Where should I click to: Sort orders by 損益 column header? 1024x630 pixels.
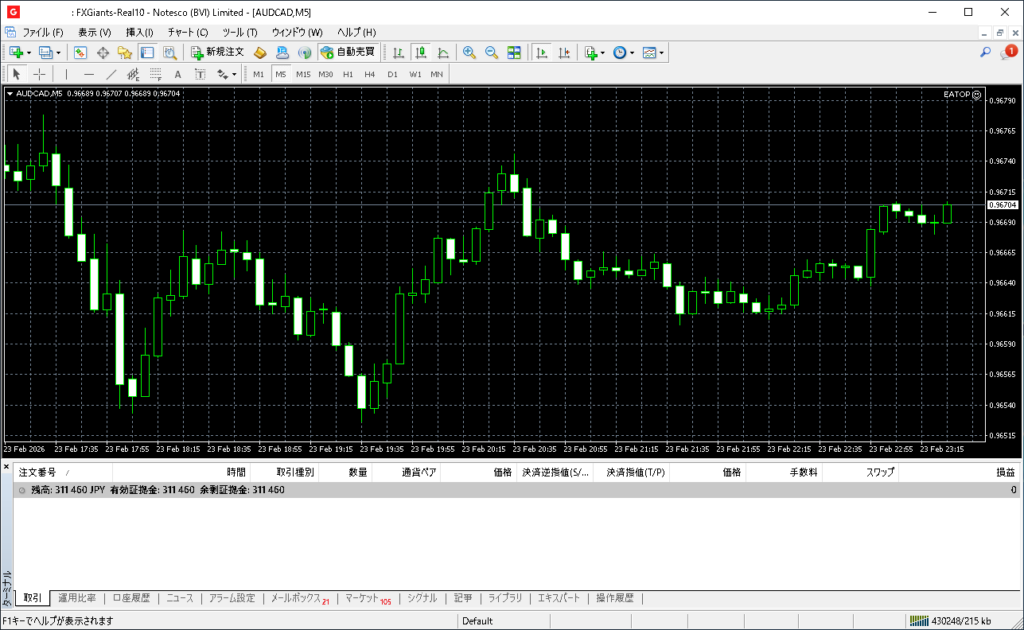1004,472
